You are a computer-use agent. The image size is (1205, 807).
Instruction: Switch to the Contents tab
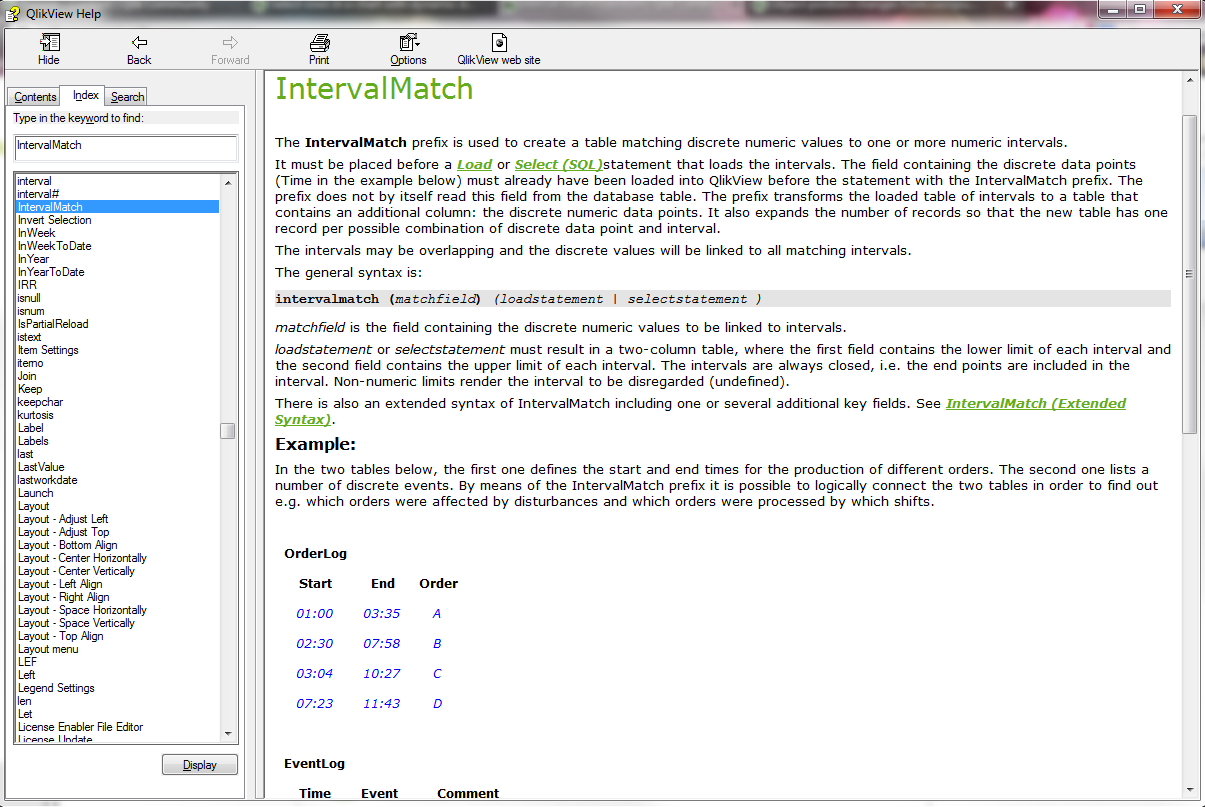pos(35,97)
